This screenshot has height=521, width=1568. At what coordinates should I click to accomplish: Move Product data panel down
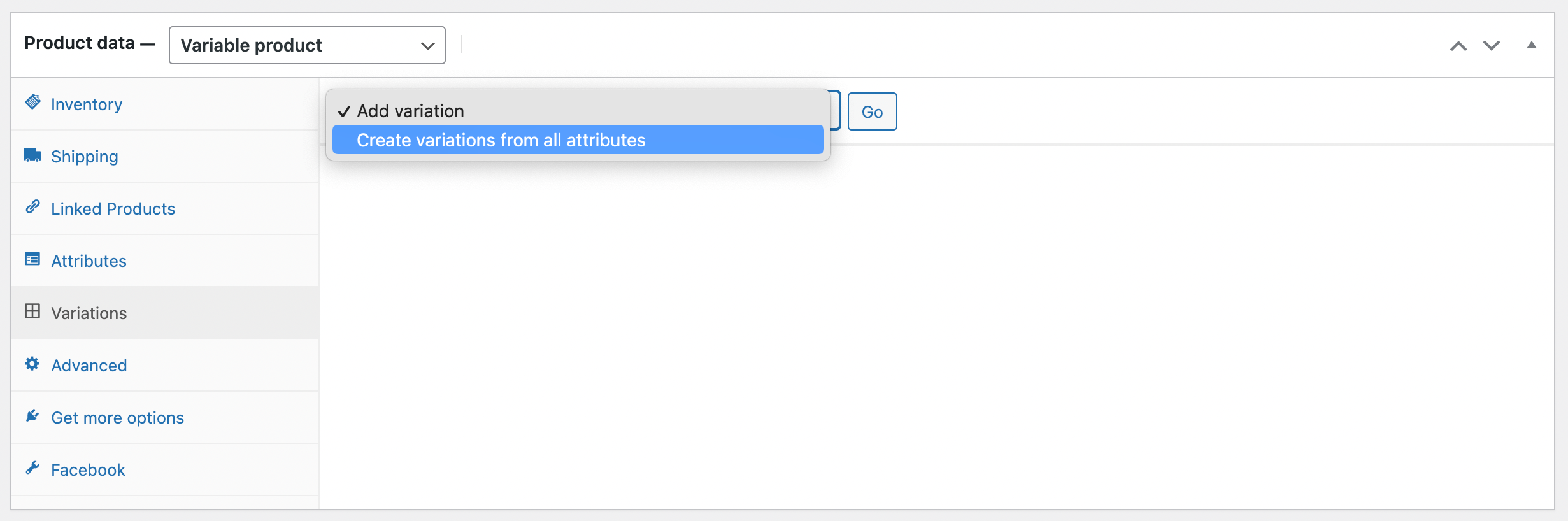pos(1492,46)
